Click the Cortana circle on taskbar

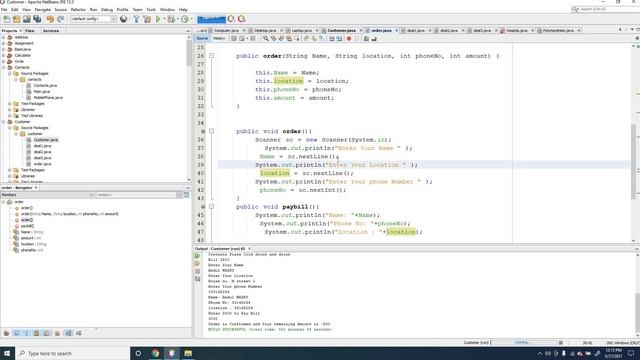(138, 353)
